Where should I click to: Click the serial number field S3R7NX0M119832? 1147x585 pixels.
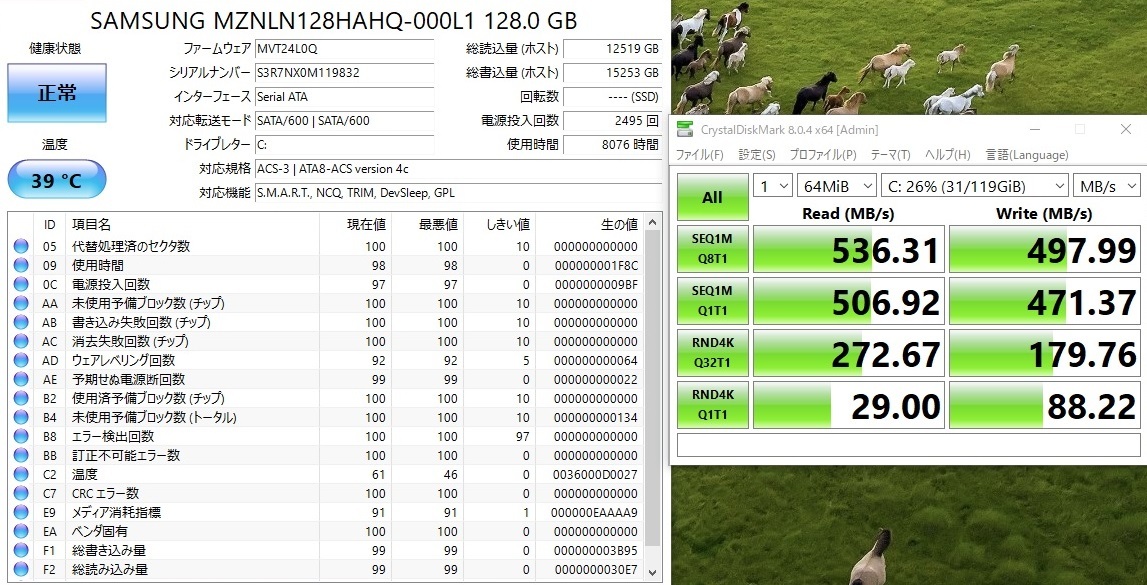click(345, 72)
